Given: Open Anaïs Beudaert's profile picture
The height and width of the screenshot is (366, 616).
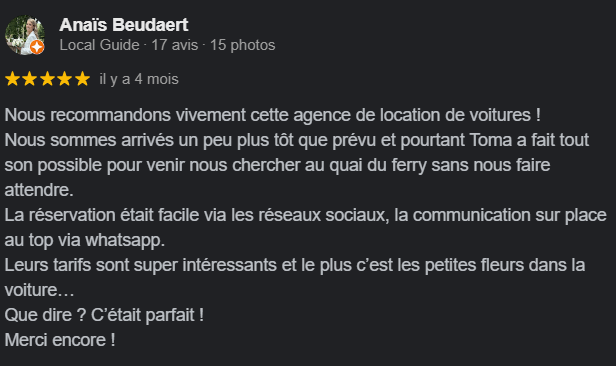Looking at the screenshot, I should (x=25, y=35).
